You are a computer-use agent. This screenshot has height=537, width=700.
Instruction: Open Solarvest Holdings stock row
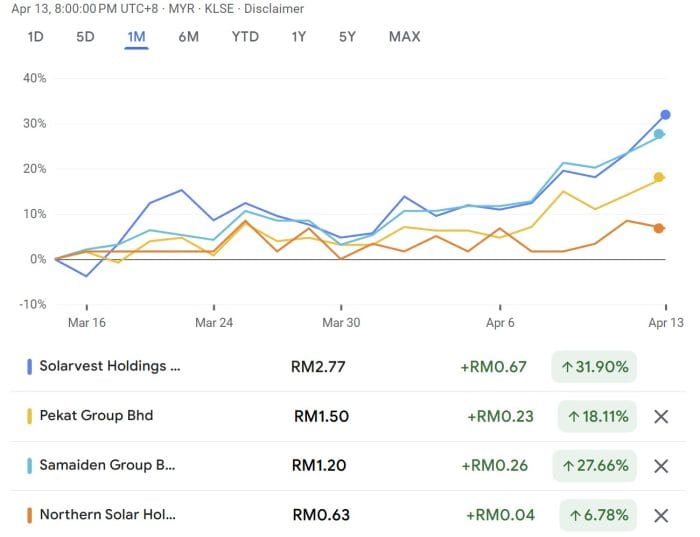pyautogui.click(x=110, y=366)
